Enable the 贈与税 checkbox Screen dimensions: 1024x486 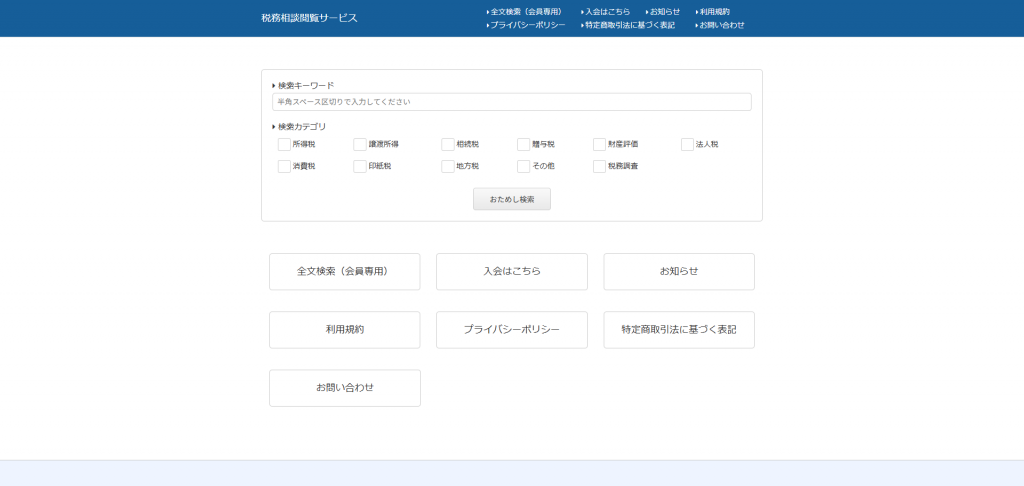(523, 144)
